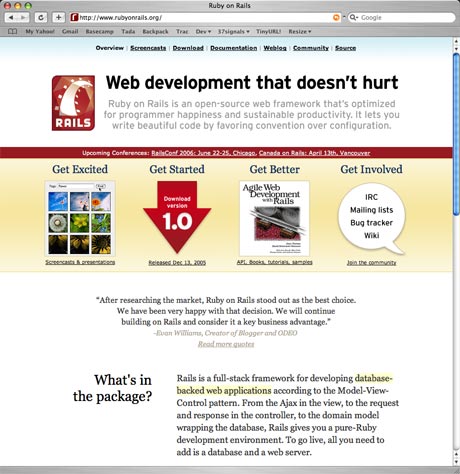The width and height of the screenshot is (460, 474).
Task: Open Canada on Rails Vancouver link
Action: tap(314, 153)
